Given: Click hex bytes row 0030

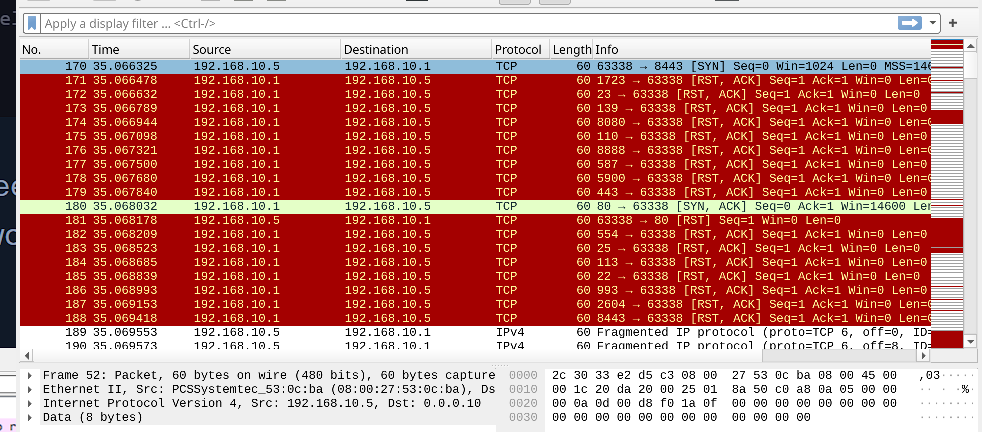Looking at the screenshot, I should coord(681,416).
